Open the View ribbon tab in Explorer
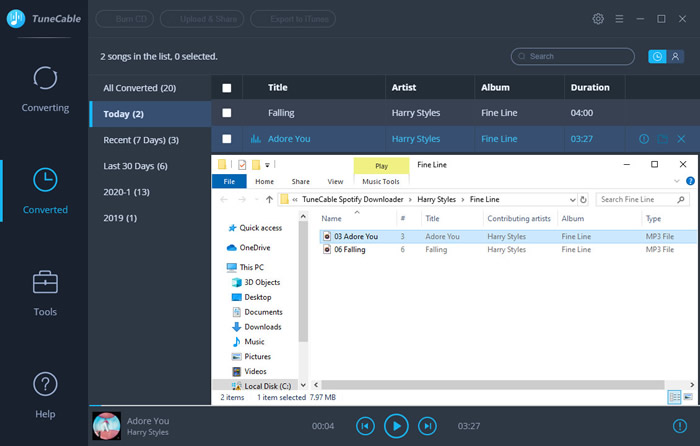 (x=335, y=181)
